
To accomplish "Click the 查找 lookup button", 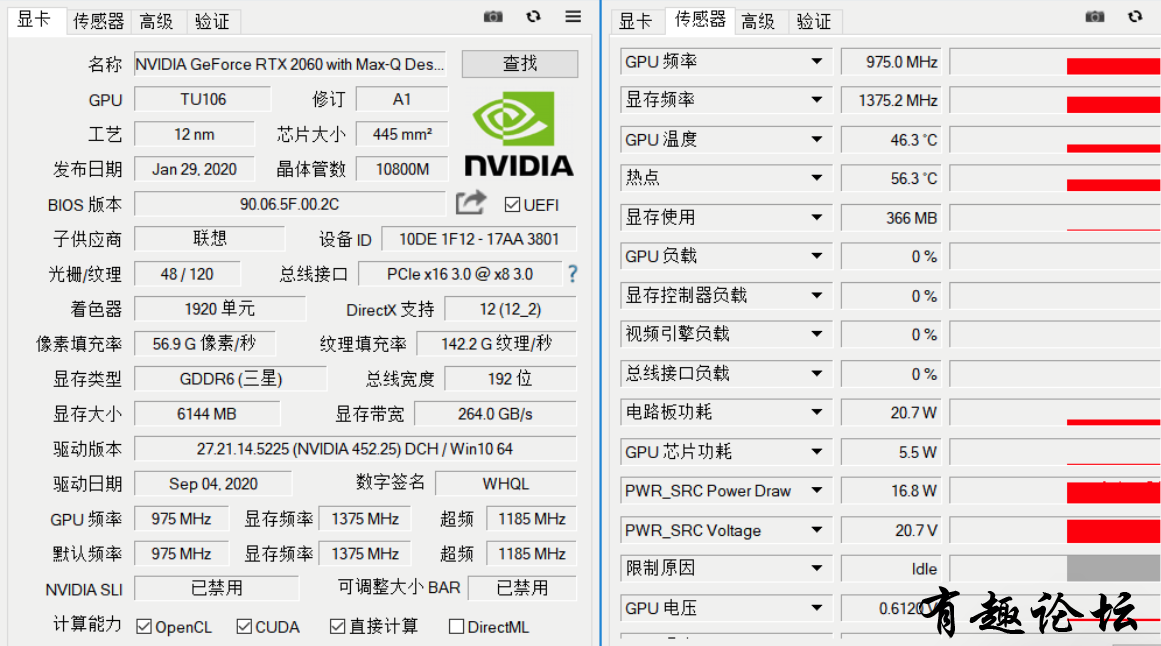I will (x=520, y=64).
